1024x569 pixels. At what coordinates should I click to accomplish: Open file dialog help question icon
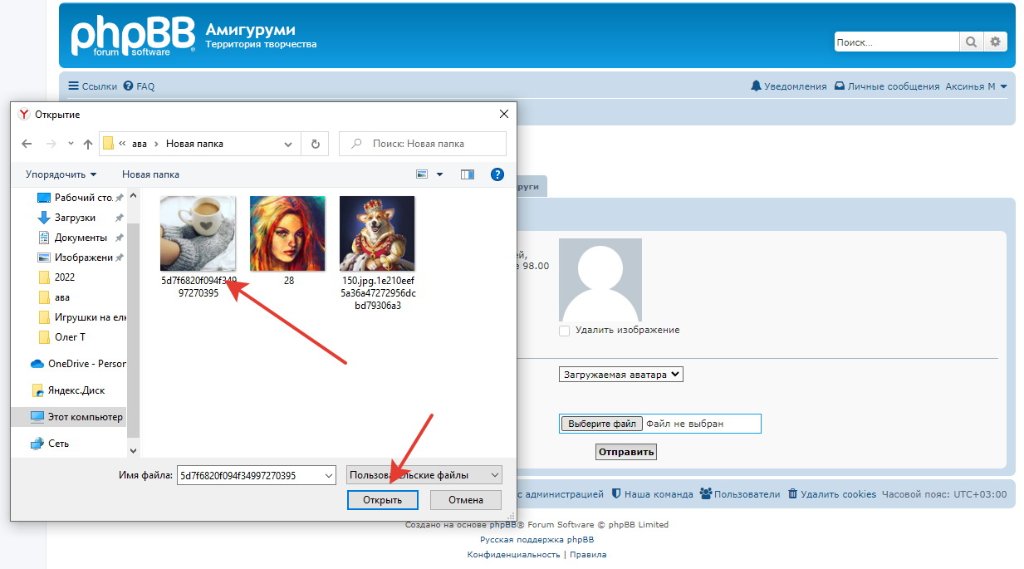(497, 174)
